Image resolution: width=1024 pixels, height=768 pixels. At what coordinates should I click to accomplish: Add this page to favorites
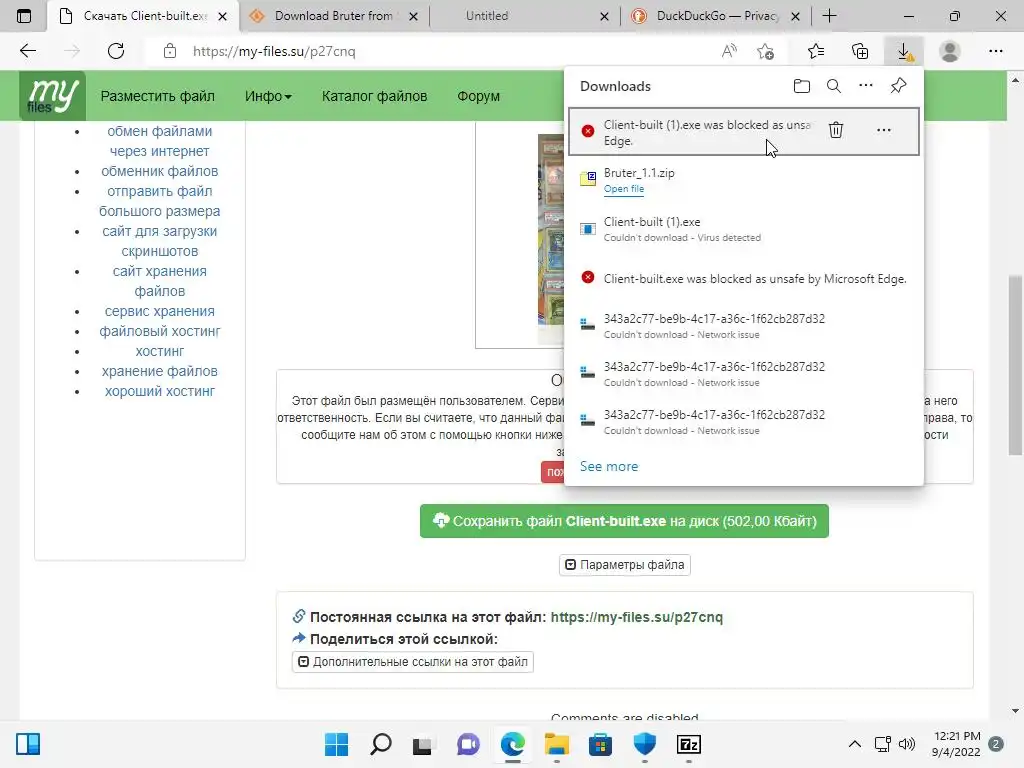click(765, 52)
